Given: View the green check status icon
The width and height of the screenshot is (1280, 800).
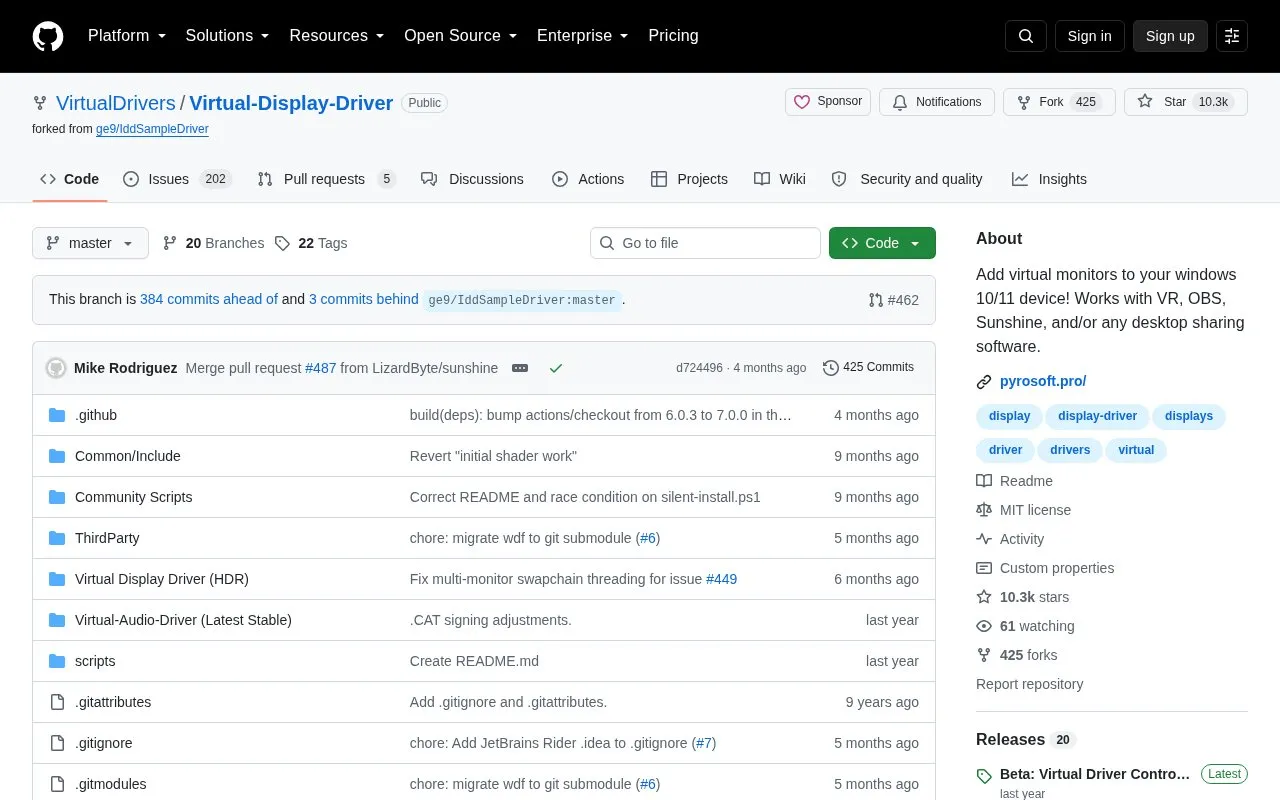Looking at the screenshot, I should 556,368.
